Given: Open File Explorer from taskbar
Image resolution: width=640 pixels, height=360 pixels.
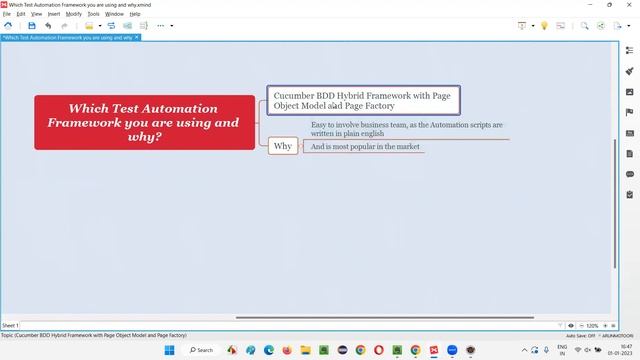Looking at the screenshot, I should click(305, 350).
